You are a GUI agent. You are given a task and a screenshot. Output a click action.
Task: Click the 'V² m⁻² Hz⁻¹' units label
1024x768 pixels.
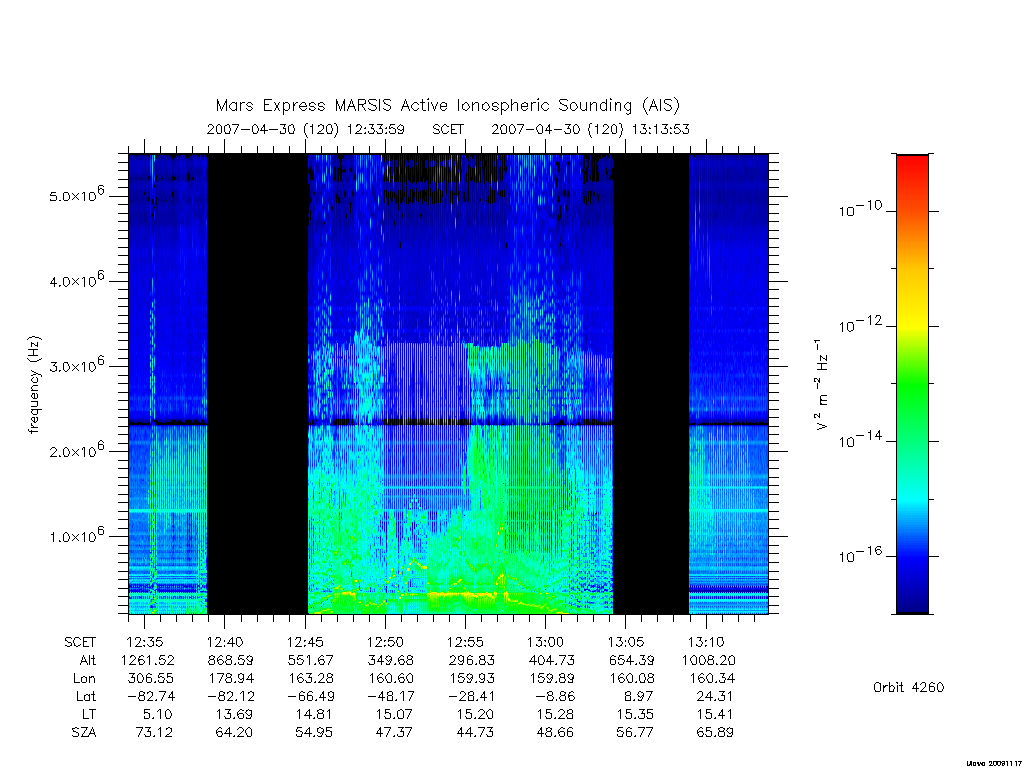[822, 385]
